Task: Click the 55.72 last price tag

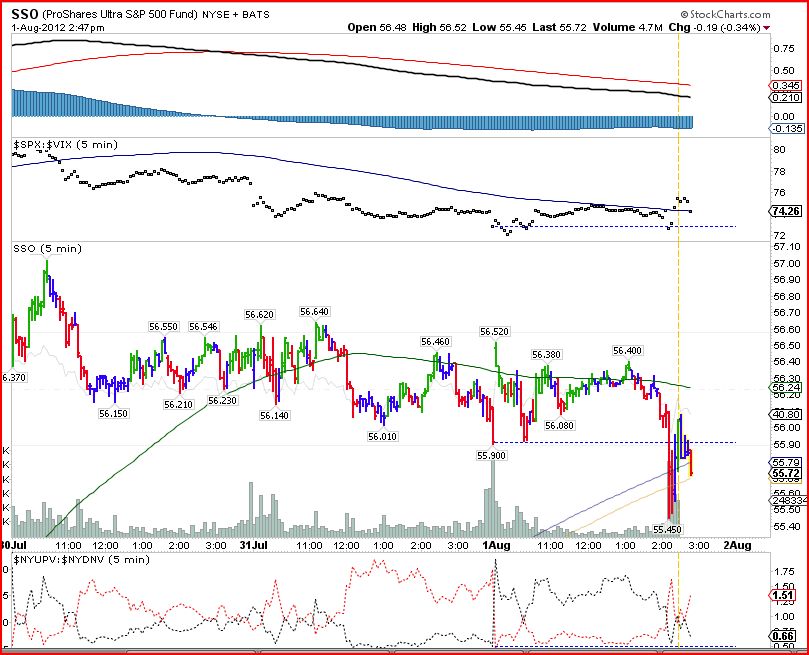Action: (786, 473)
